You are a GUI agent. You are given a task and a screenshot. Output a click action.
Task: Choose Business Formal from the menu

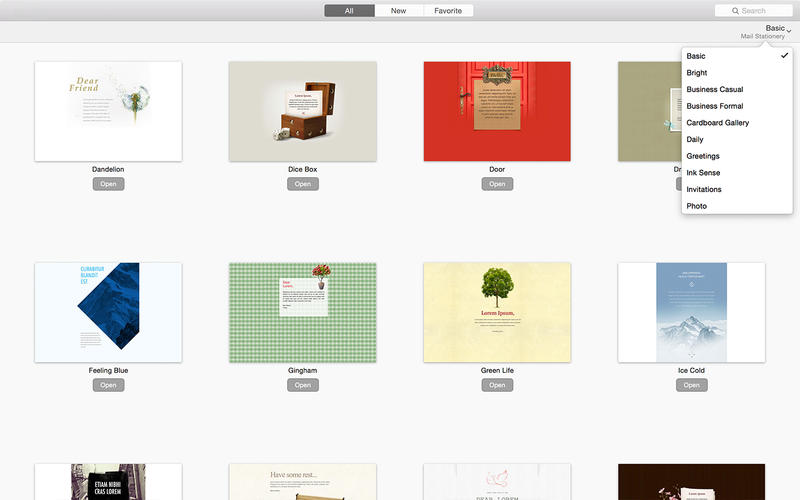737,106
